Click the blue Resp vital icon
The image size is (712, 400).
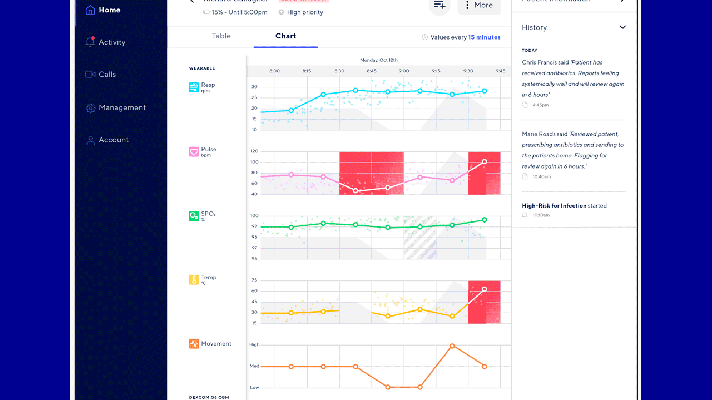(194, 87)
